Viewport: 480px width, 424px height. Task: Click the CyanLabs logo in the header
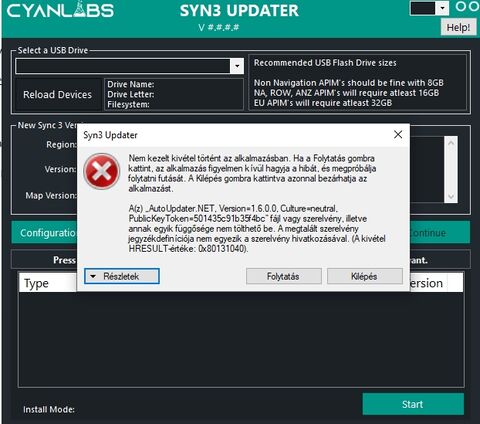click(x=60, y=10)
